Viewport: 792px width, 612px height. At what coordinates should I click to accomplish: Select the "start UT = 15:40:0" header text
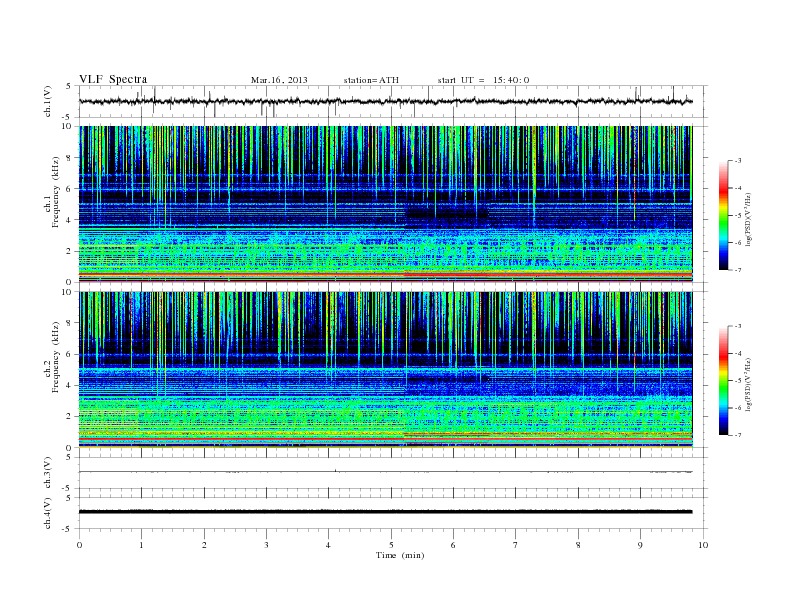(x=483, y=80)
